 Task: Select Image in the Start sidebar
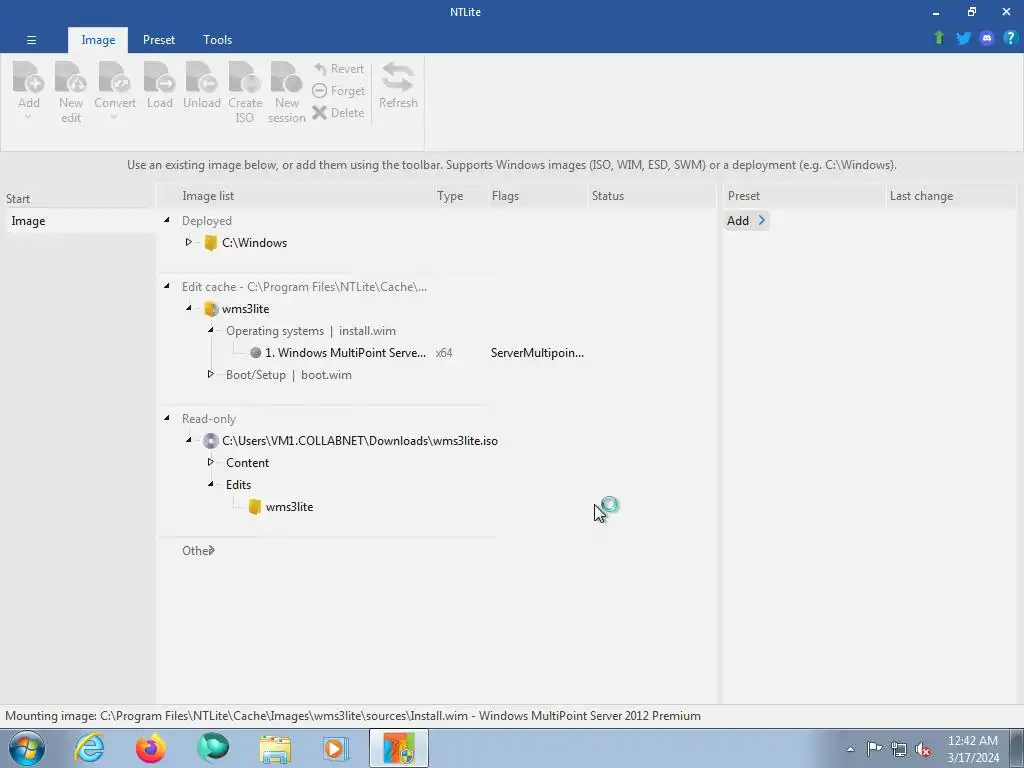click(80, 221)
